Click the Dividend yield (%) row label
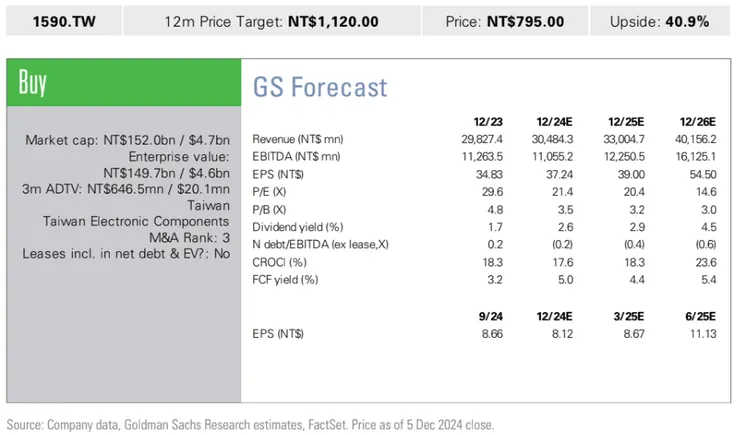Screen dimensions: 740x435 [297, 227]
